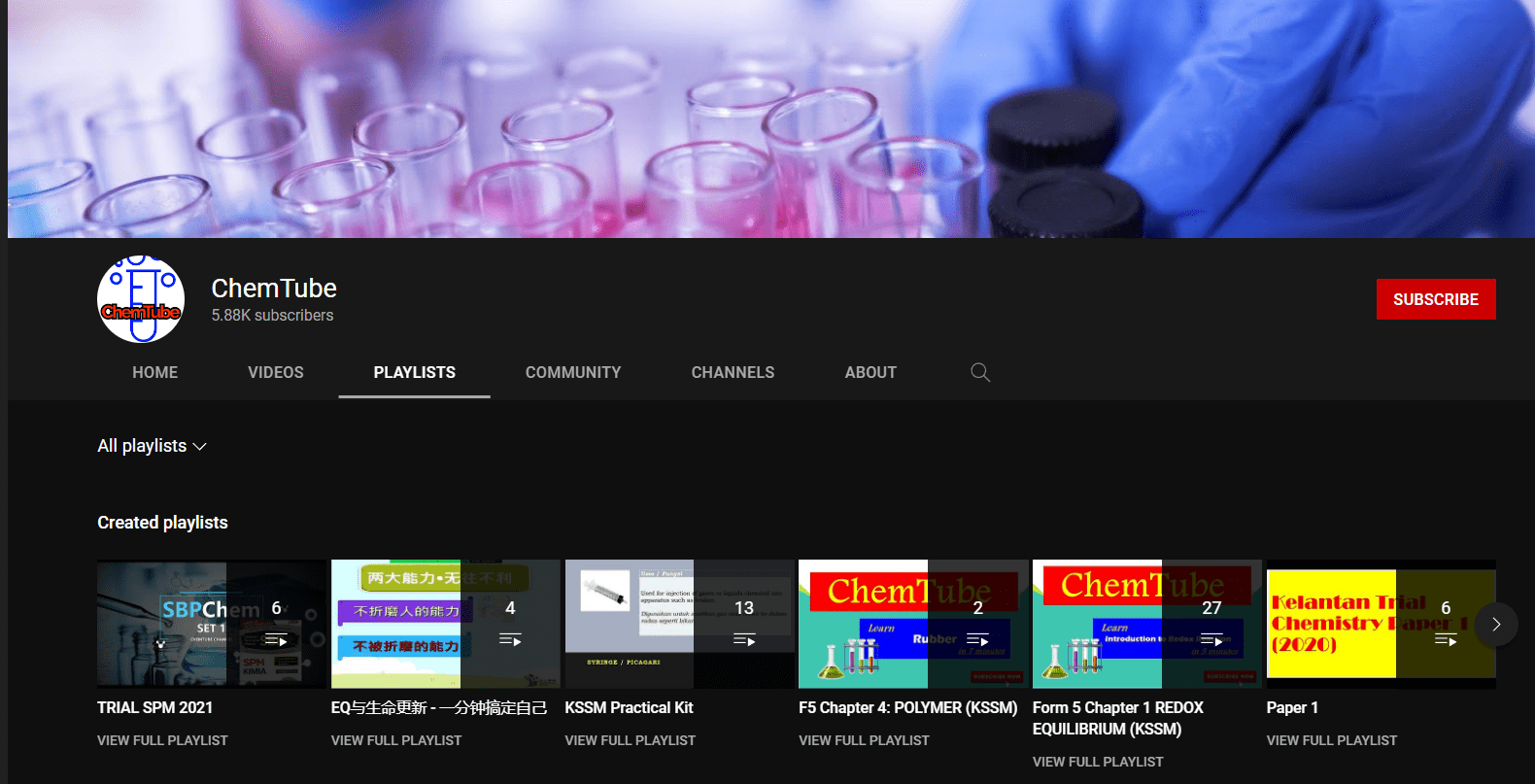Click playlist queue icon on F5 Chapter 4 POLYMER

tap(978, 640)
